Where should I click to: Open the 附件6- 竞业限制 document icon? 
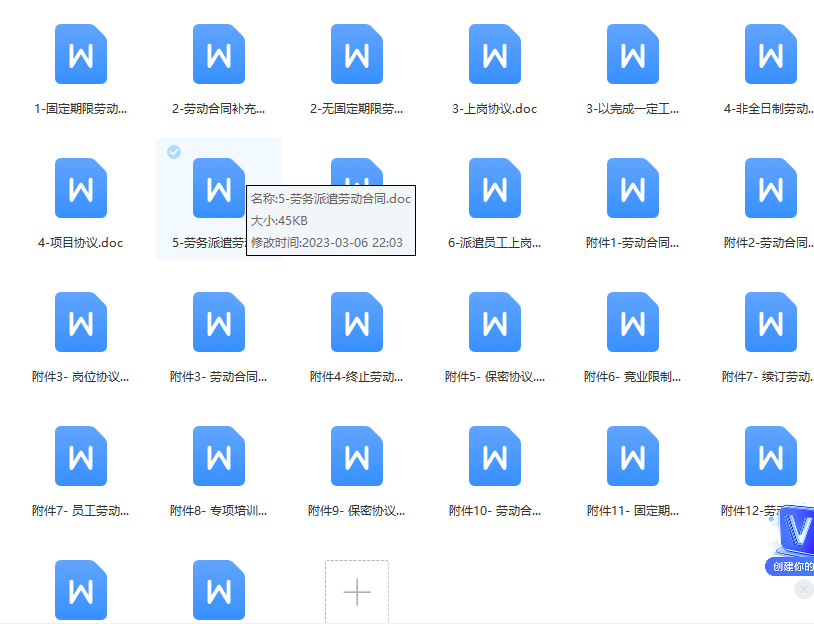[x=633, y=322]
